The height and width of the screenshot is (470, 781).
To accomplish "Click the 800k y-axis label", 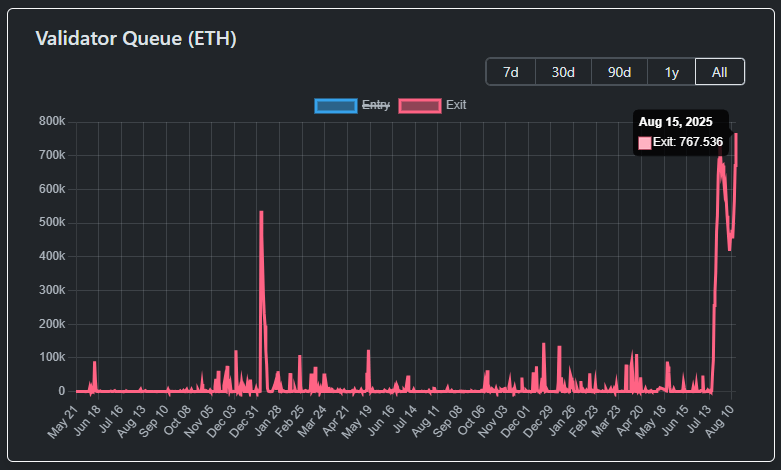I will point(52,121).
